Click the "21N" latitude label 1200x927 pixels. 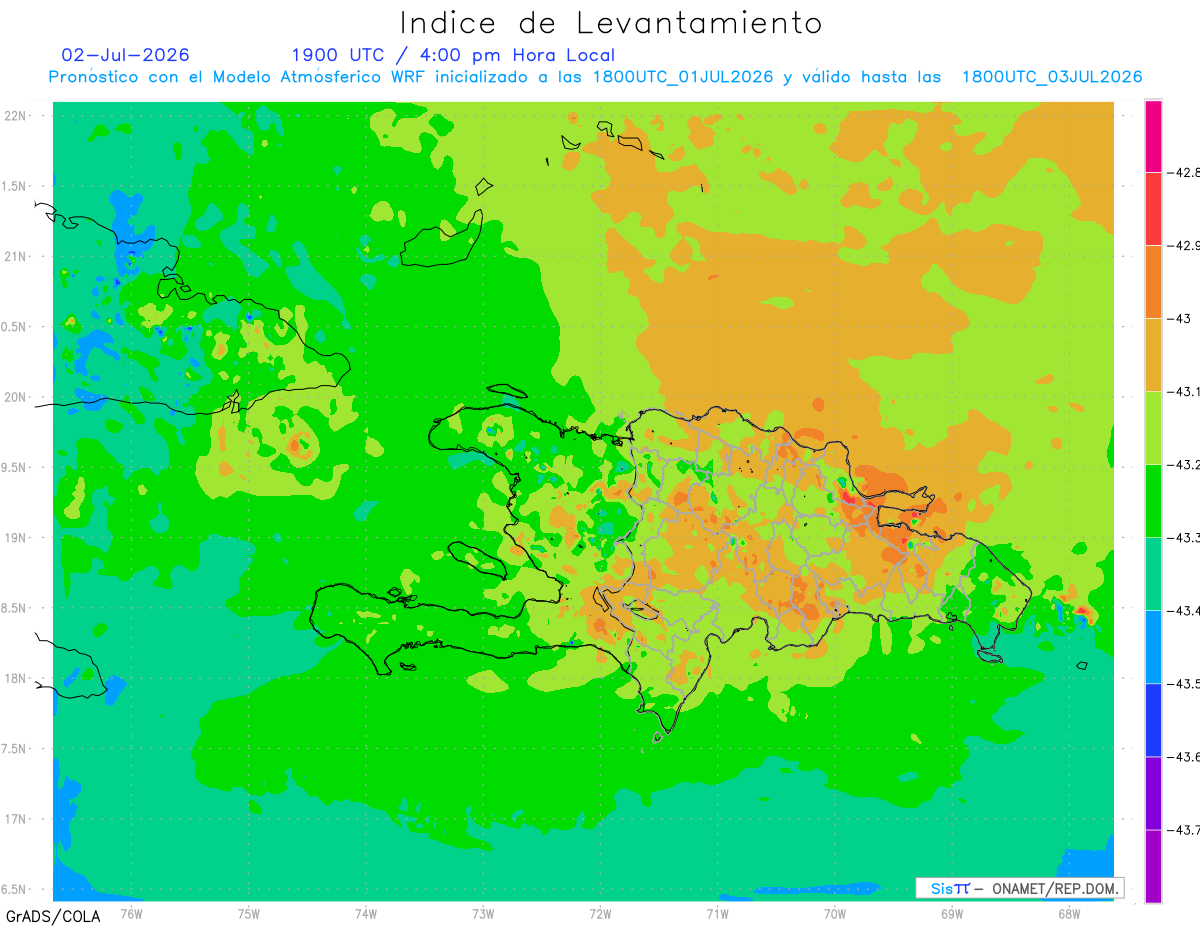pyautogui.click(x=17, y=256)
